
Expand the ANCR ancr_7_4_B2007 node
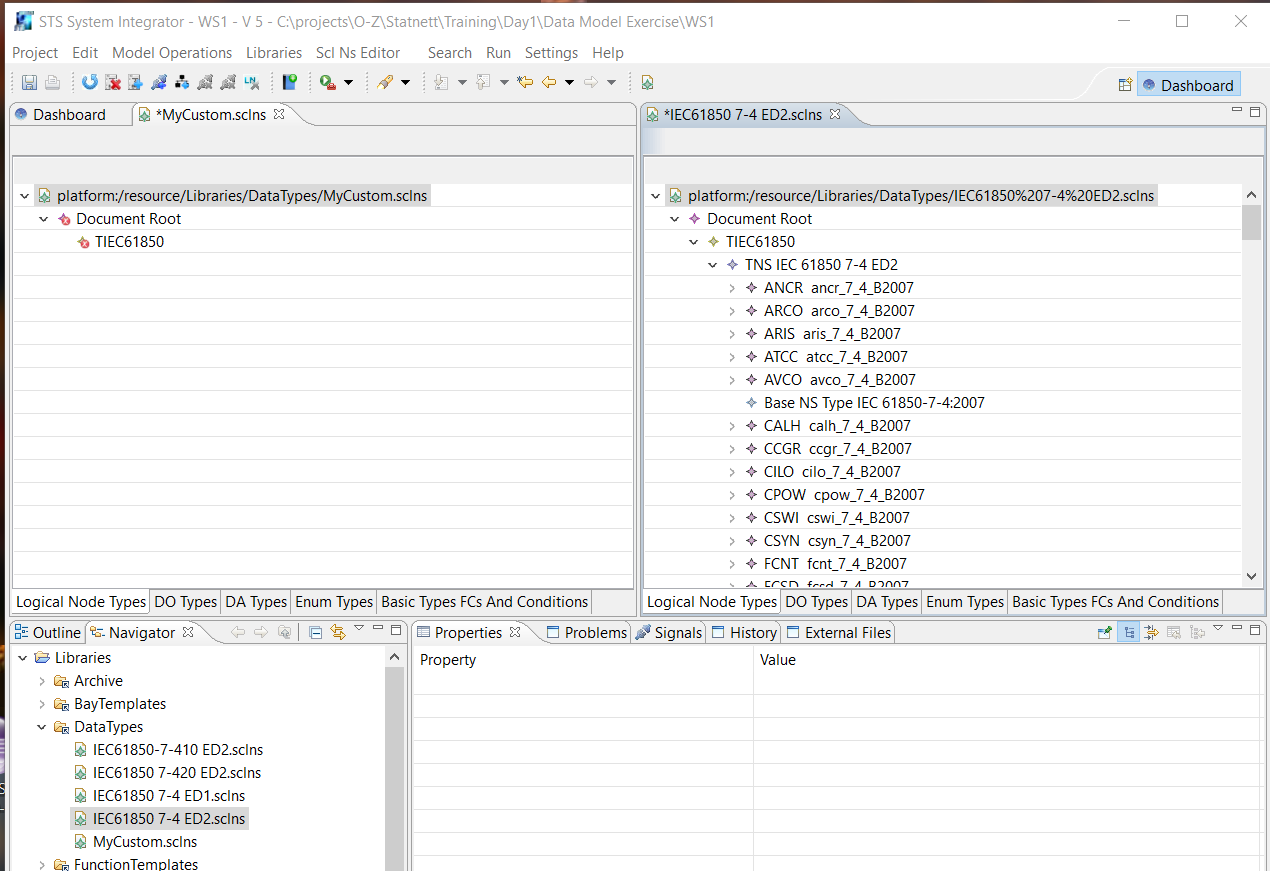pos(732,288)
